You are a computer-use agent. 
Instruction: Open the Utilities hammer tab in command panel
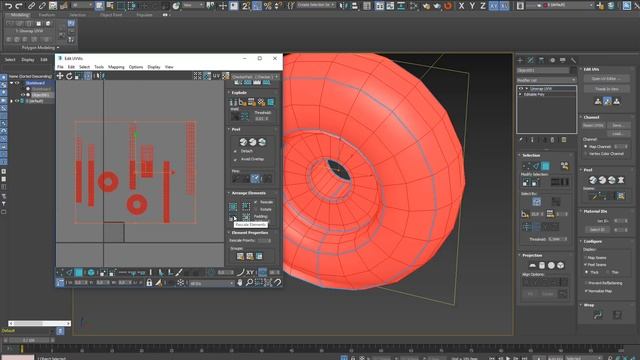573,60
